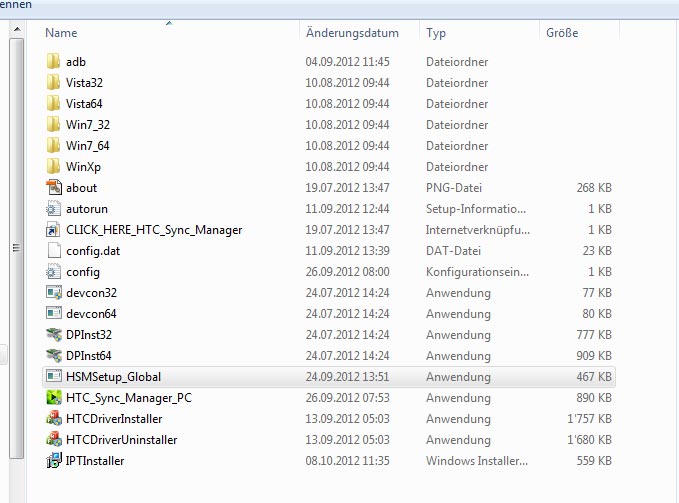Select the file name 'devcon32'
Viewport: 679px width, 503px height.
tap(91, 293)
